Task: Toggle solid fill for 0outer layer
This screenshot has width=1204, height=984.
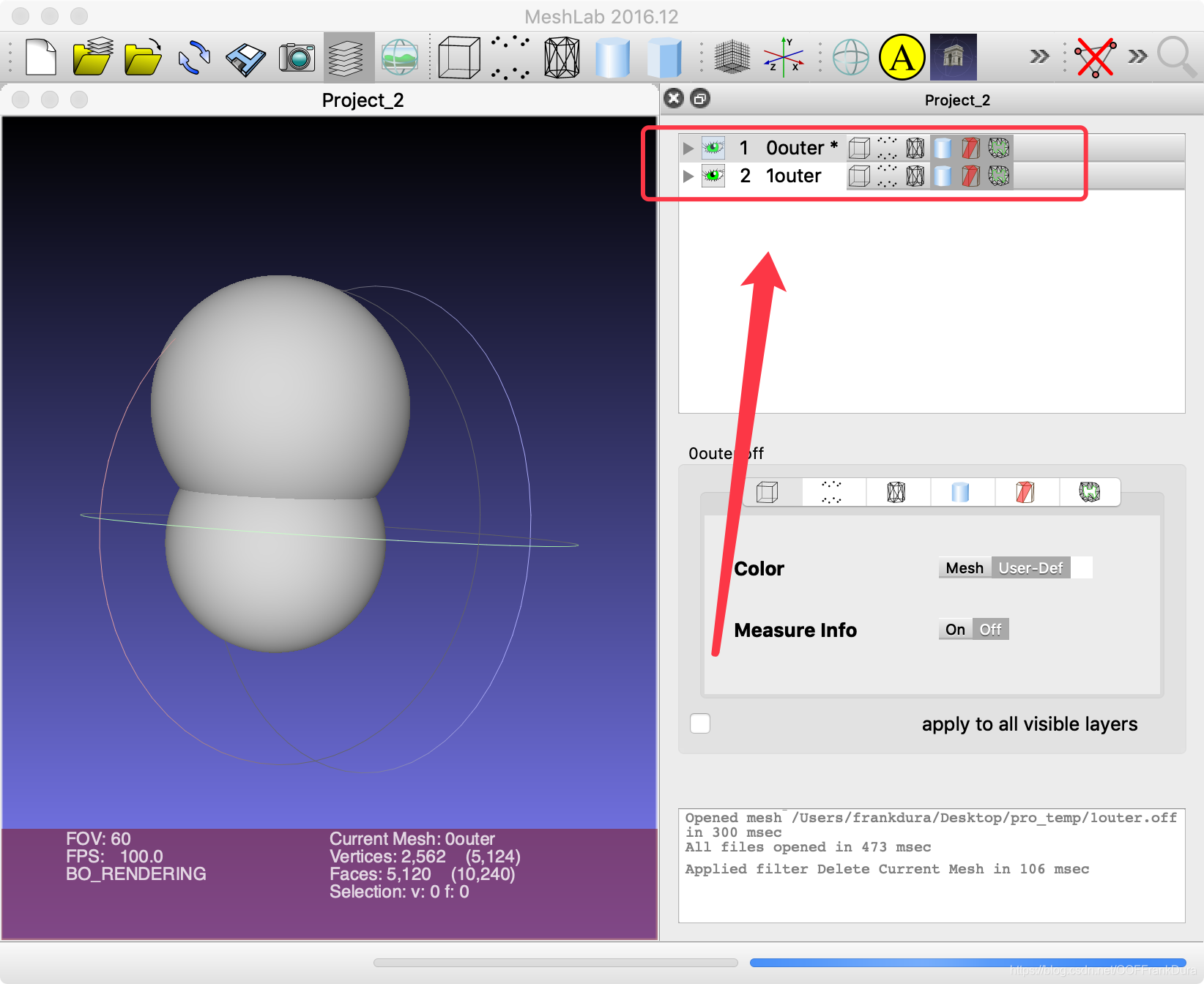Action: (x=943, y=148)
